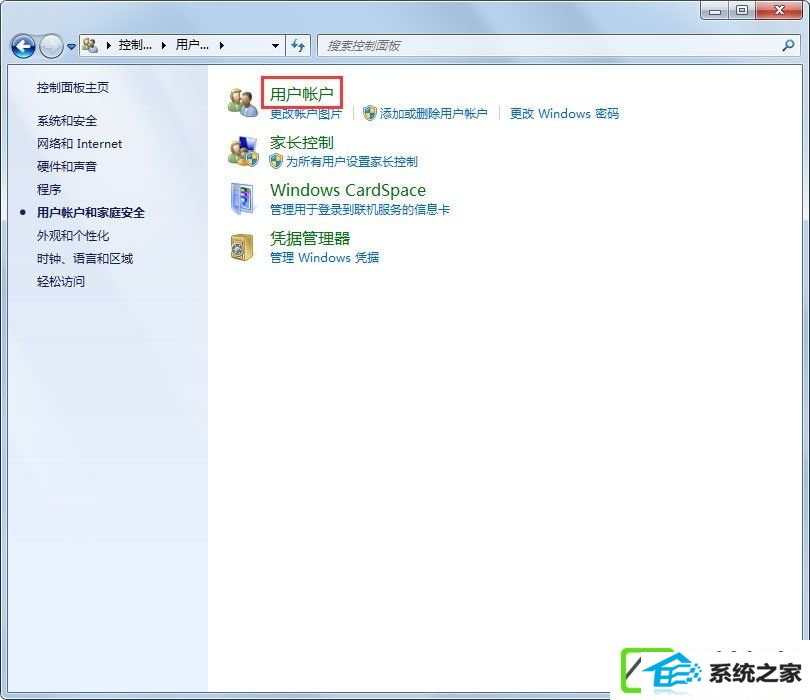Viewport: 810px width, 700px height.
Task: Click the greyed-out Forward arrow button
Action: point(51,46)
